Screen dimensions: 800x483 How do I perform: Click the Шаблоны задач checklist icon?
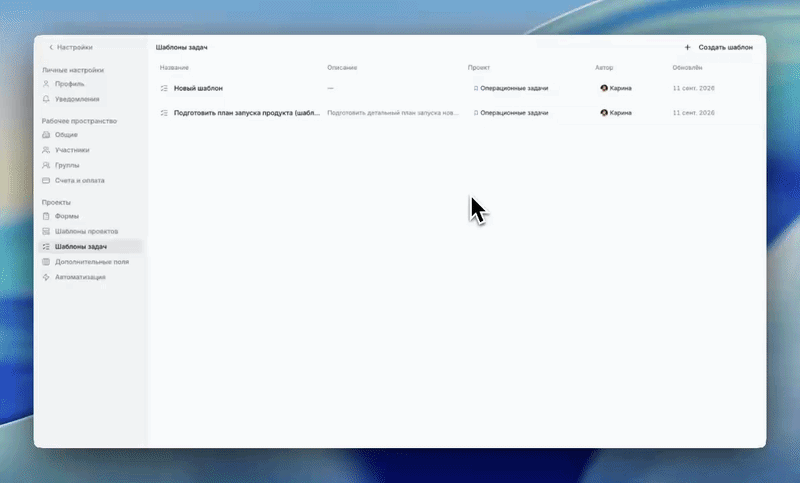click(x=46, y=247)
